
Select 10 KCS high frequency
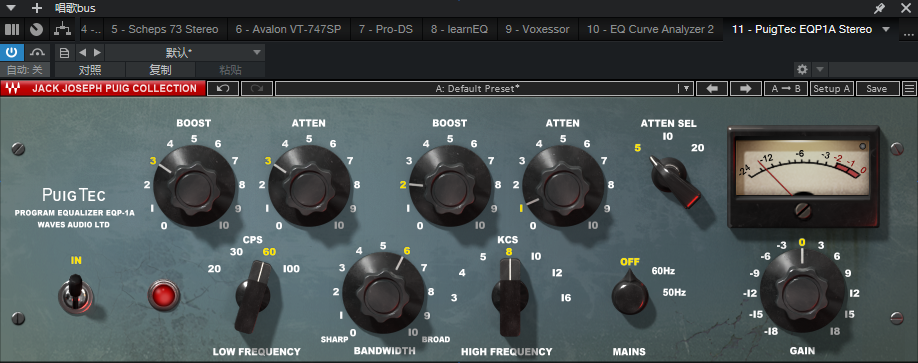click(x=536, y=256)
